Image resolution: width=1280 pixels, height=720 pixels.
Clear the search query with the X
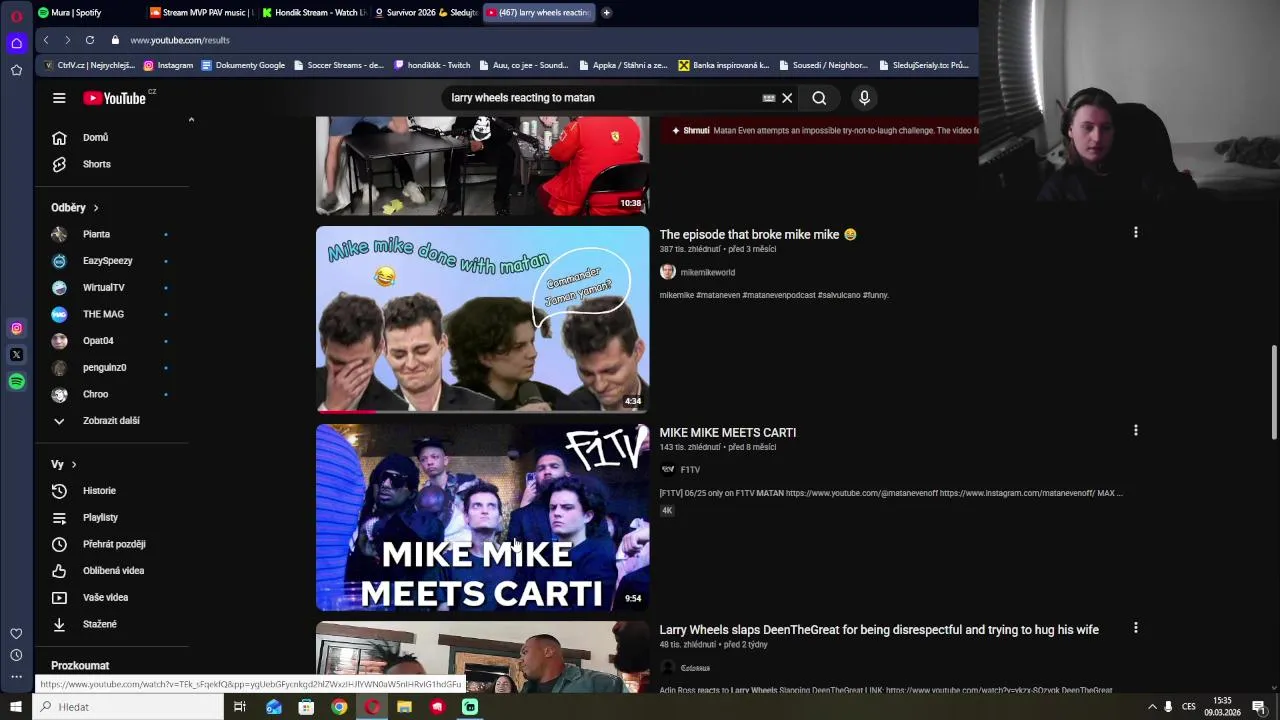pos(787,98)
